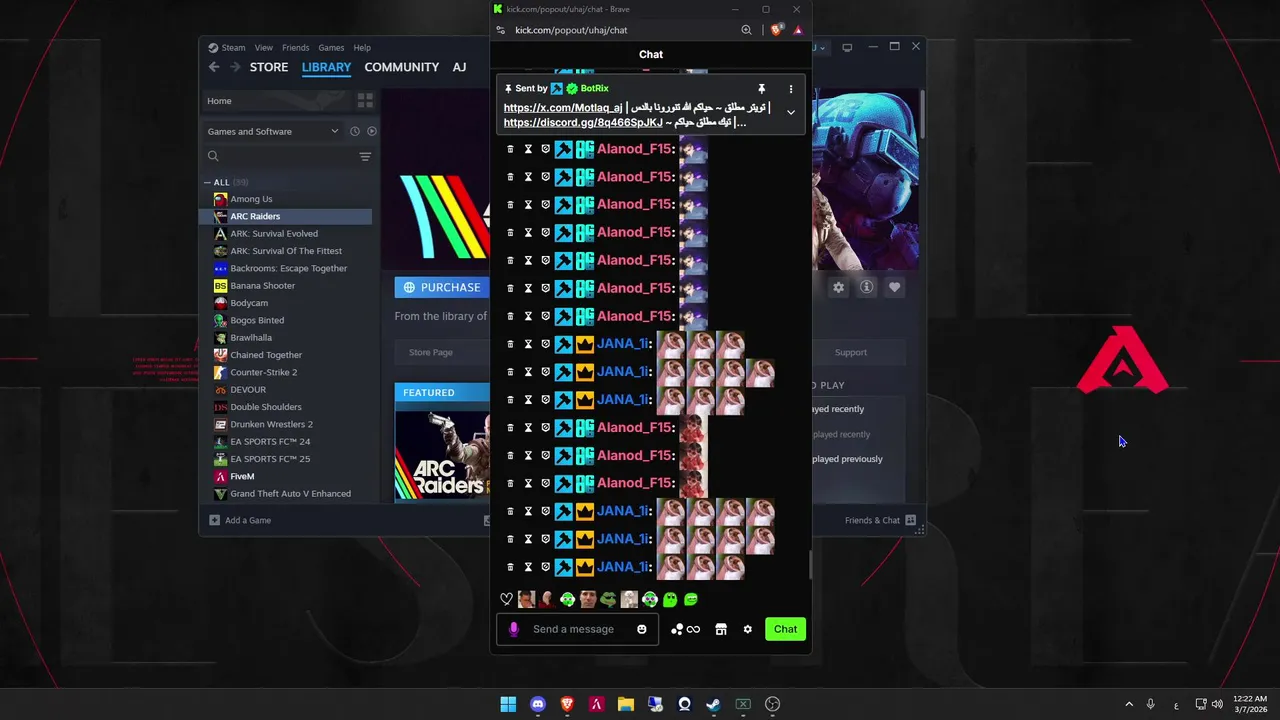This screenshot has width=1280, height=720.
Task: Ban user on last JANA_1i message shield icon
Action: (546, 567)
